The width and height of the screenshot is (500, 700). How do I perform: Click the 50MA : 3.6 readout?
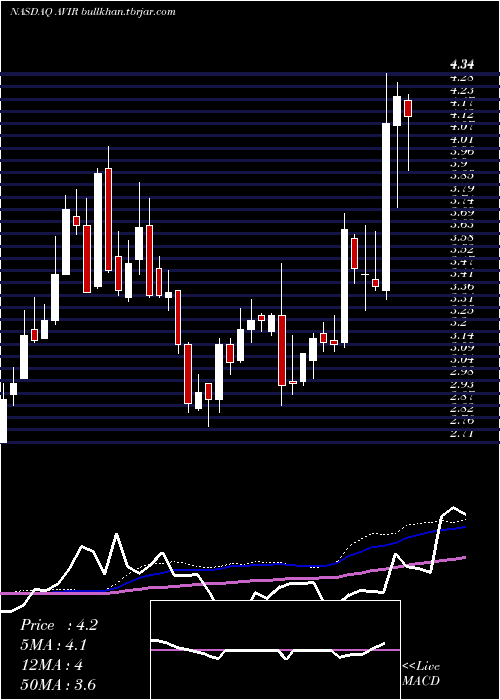point(57,684)
